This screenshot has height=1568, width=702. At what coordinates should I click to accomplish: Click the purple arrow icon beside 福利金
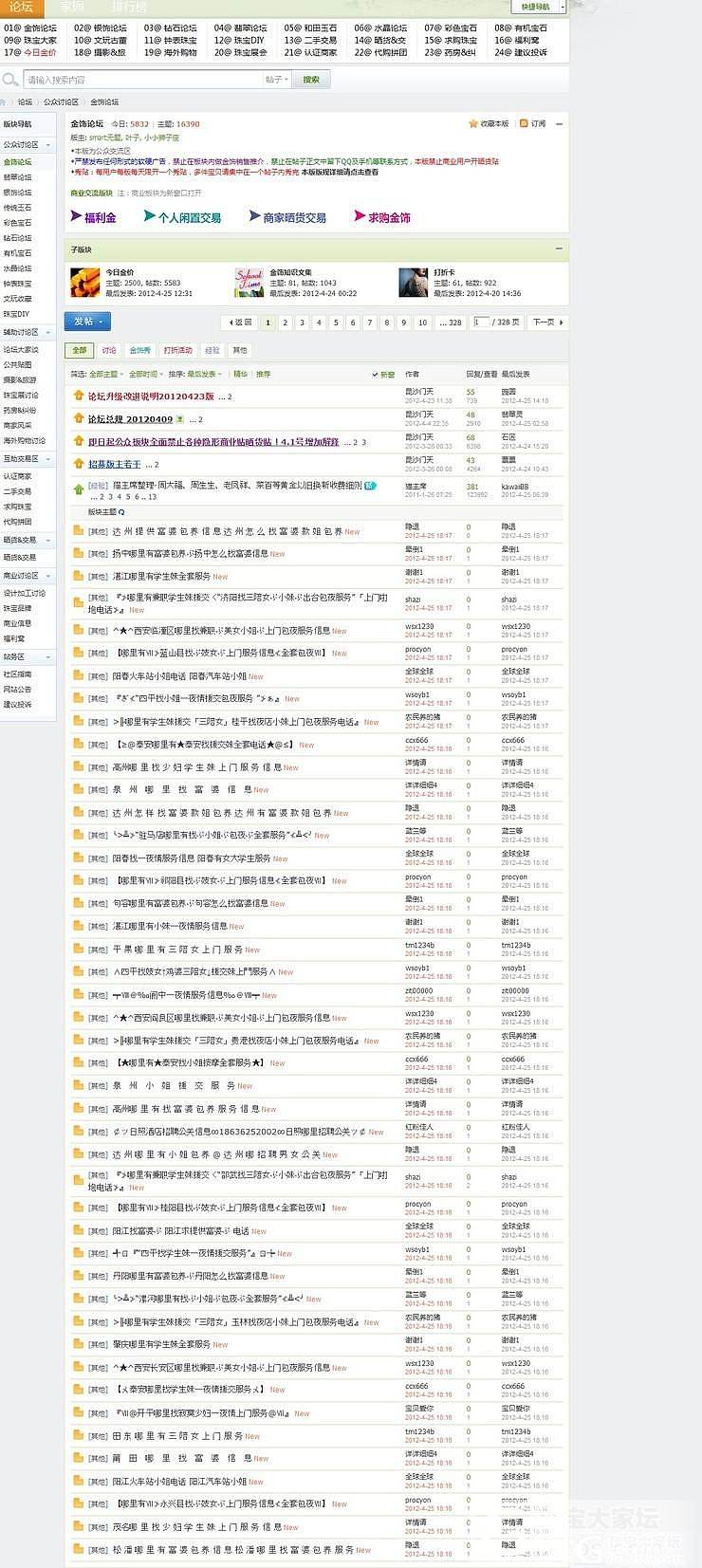[76, 216]
